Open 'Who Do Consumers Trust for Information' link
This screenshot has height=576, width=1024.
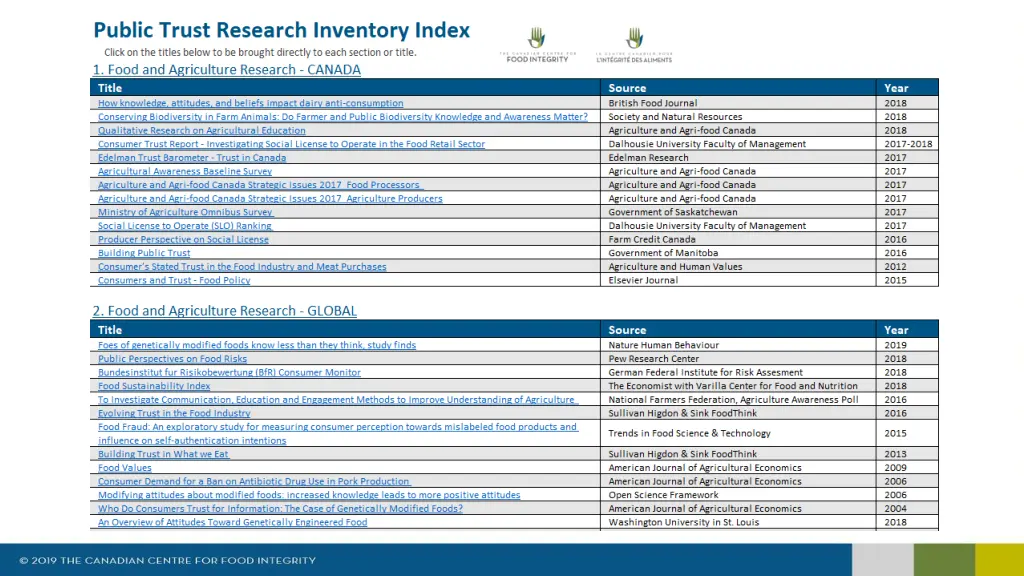pyautogui.click(x=280, y=509)
